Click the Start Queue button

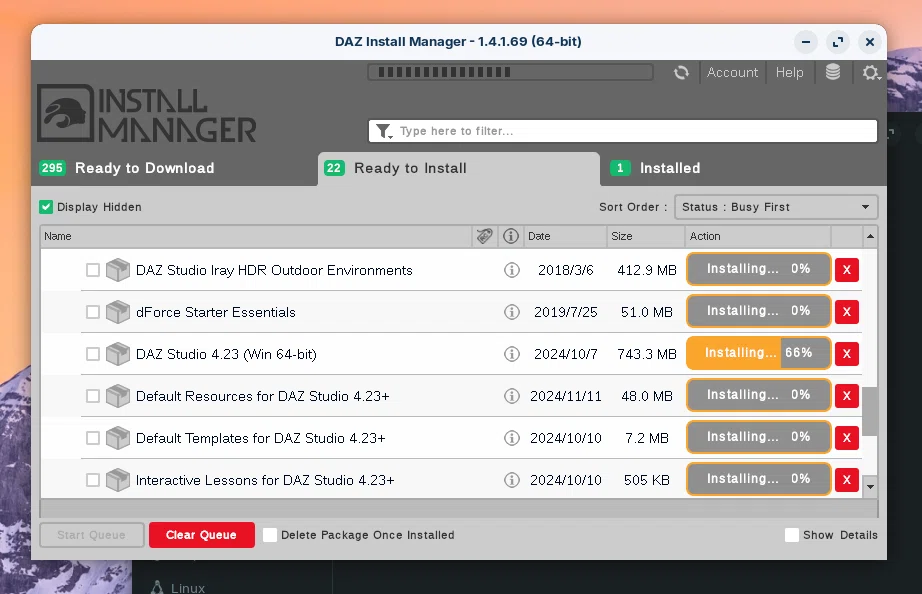pos(92,535)
